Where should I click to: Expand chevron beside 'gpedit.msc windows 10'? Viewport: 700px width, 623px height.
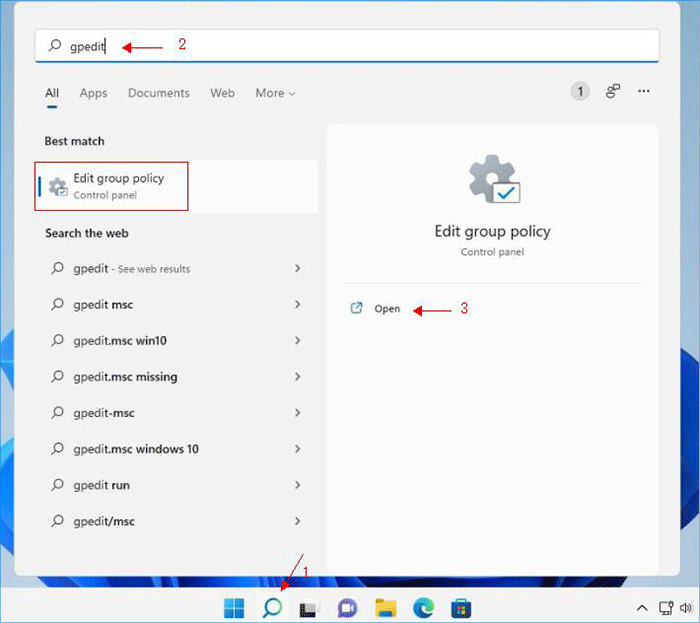tap(297, 449)
